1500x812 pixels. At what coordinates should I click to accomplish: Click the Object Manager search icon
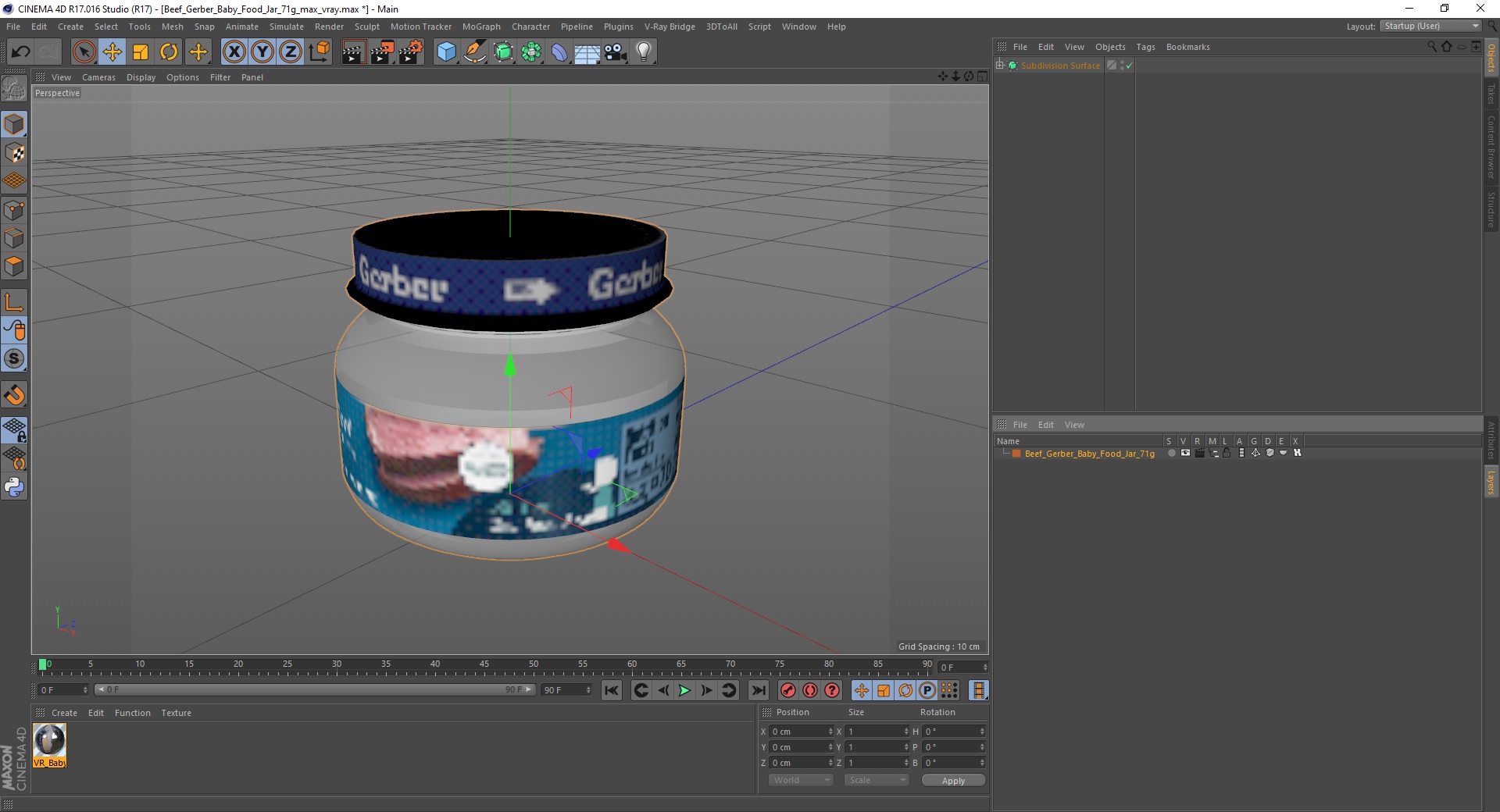pos(1431,47)
